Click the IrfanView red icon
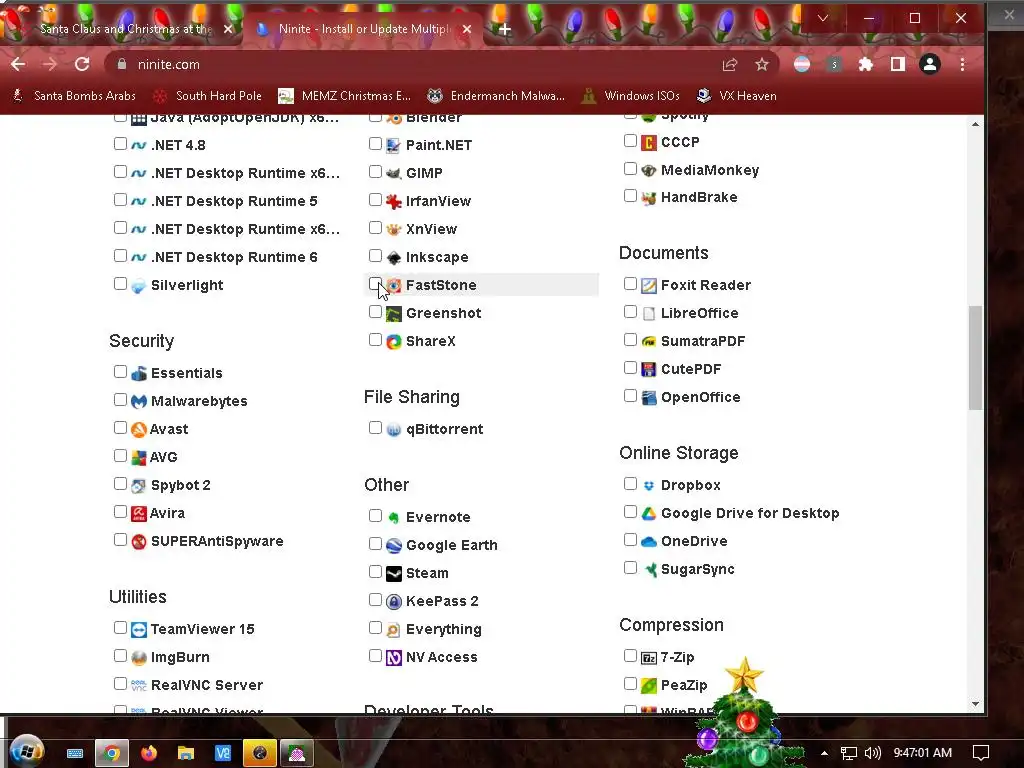 [393, 201]
